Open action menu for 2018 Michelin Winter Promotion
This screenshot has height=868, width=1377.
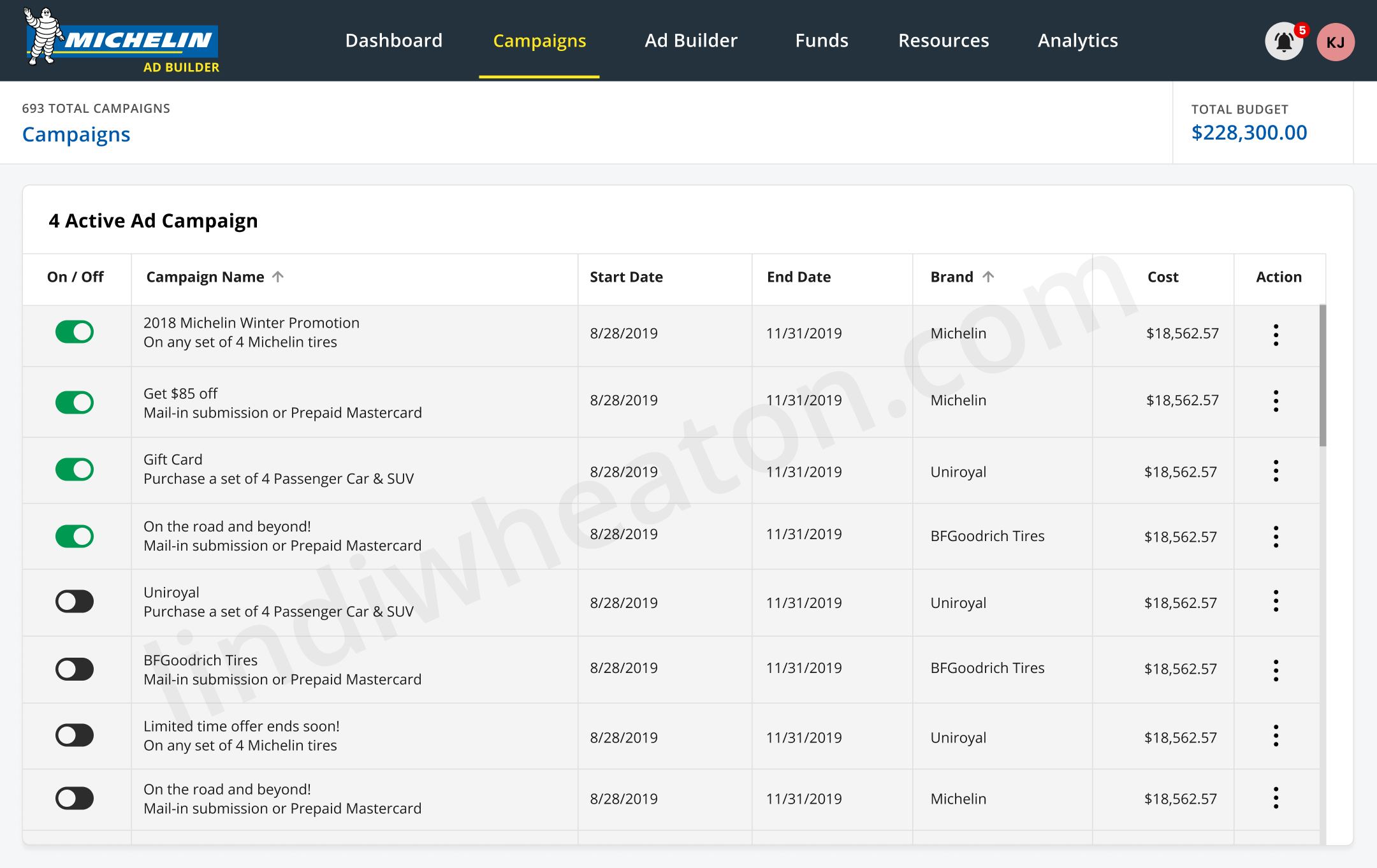[x=1276, y=335]
